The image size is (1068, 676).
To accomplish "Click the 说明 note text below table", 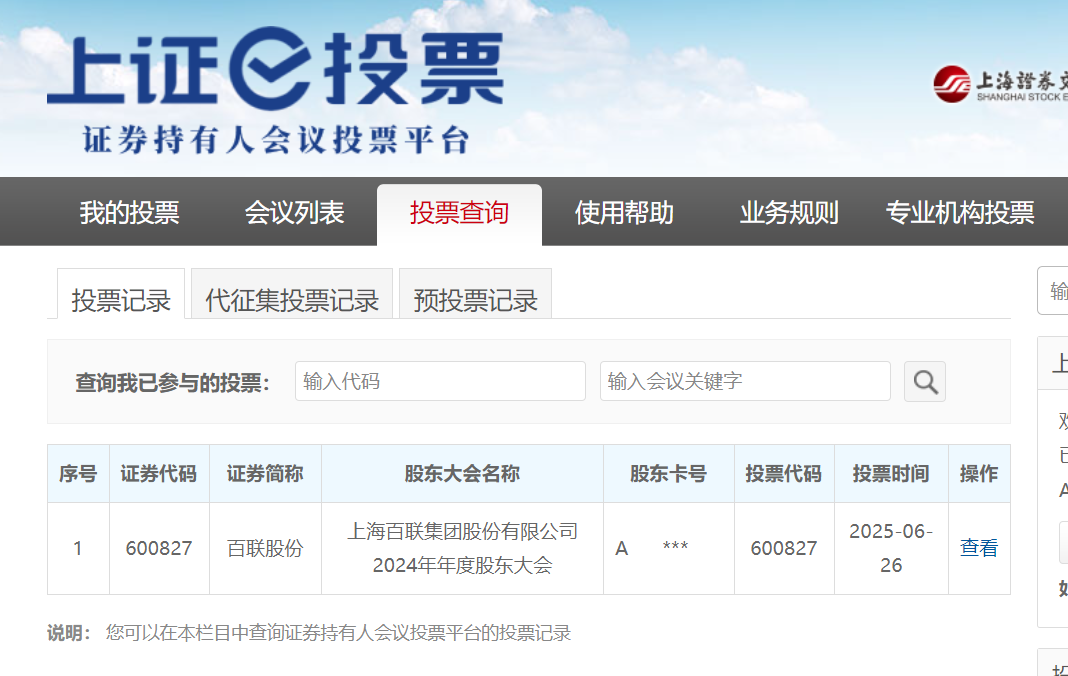I will point(309,633).
